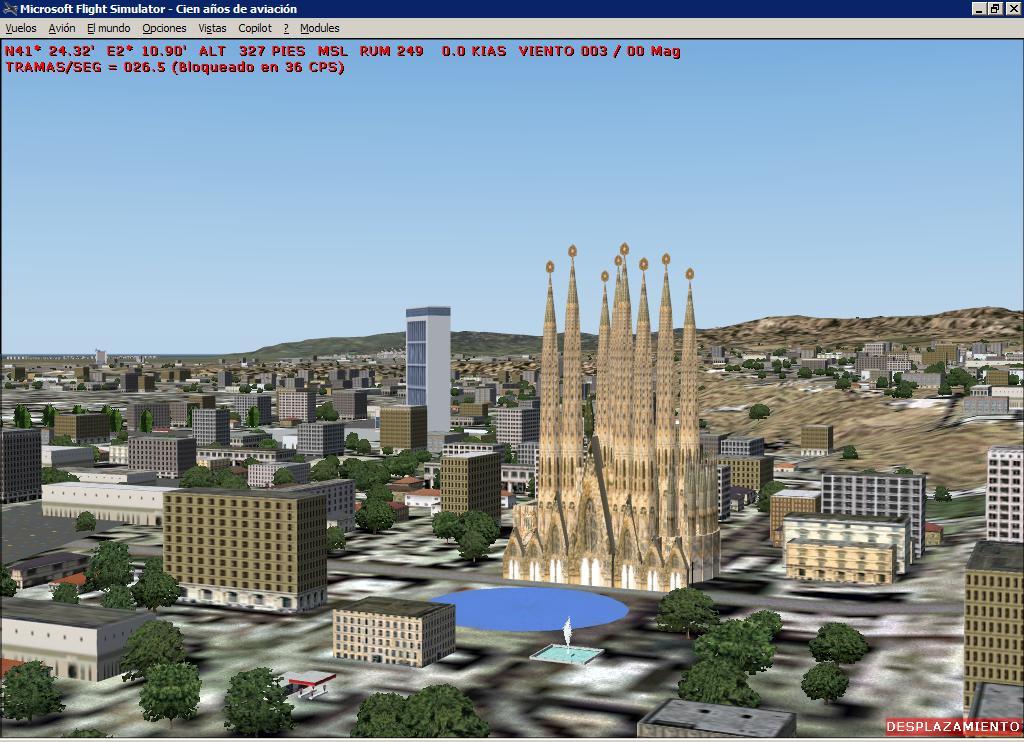Open the Modules menu

tap(319, 28)
